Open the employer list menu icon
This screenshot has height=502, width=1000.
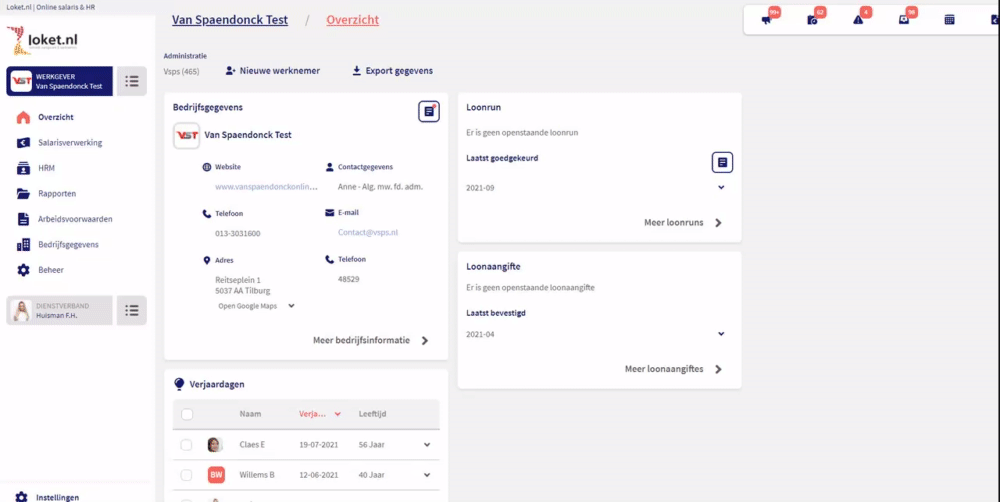pyautogui.click(x=131, y=81)
